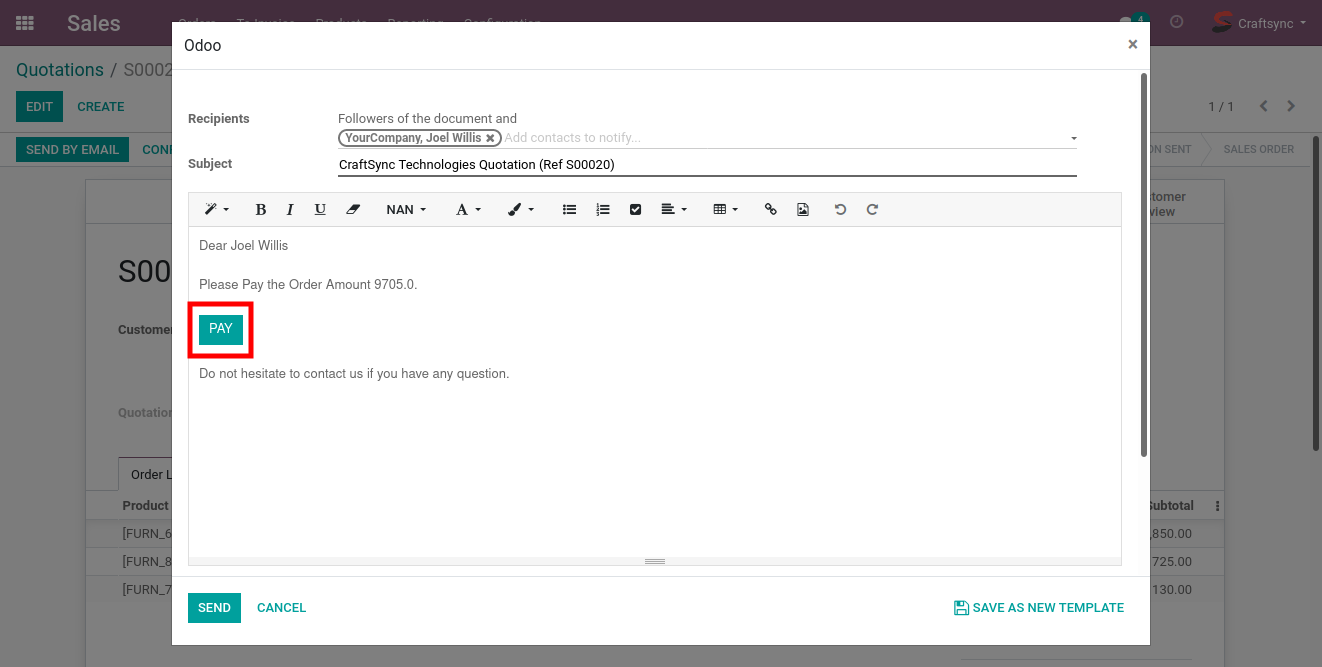The image size is (1322, 667).
Task: Expand the table insert dropdown
Action: click(x=725, y=210)
